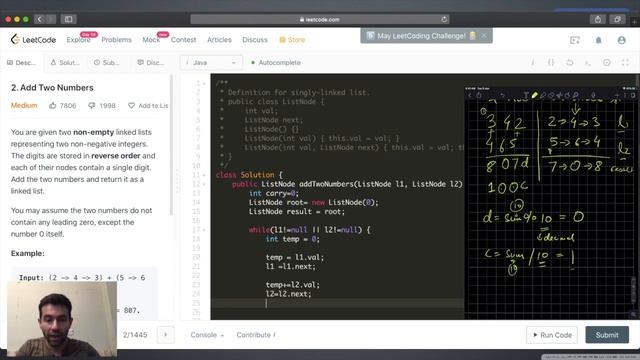Click Add to List heart button

148,106
